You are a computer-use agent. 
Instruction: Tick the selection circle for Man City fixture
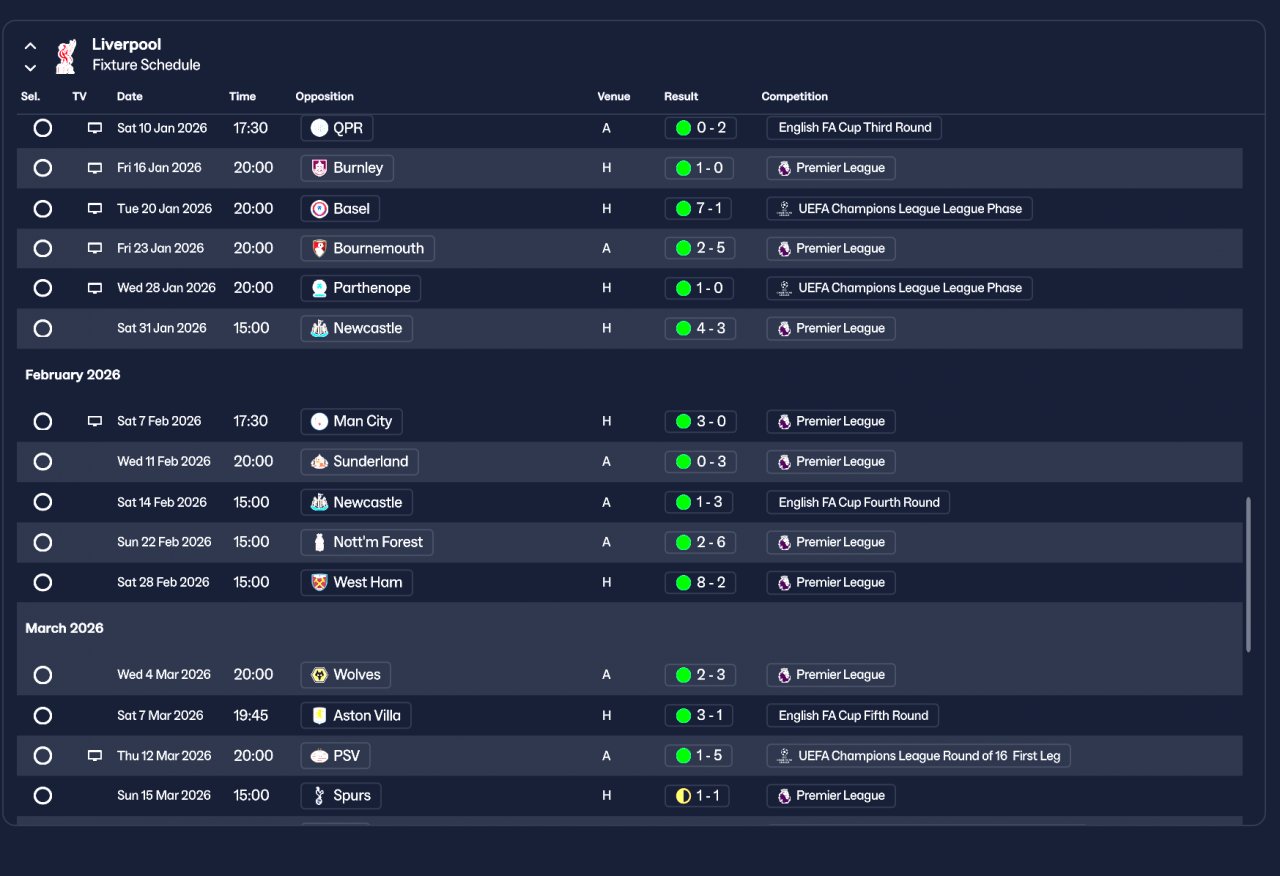coord(43,421)
